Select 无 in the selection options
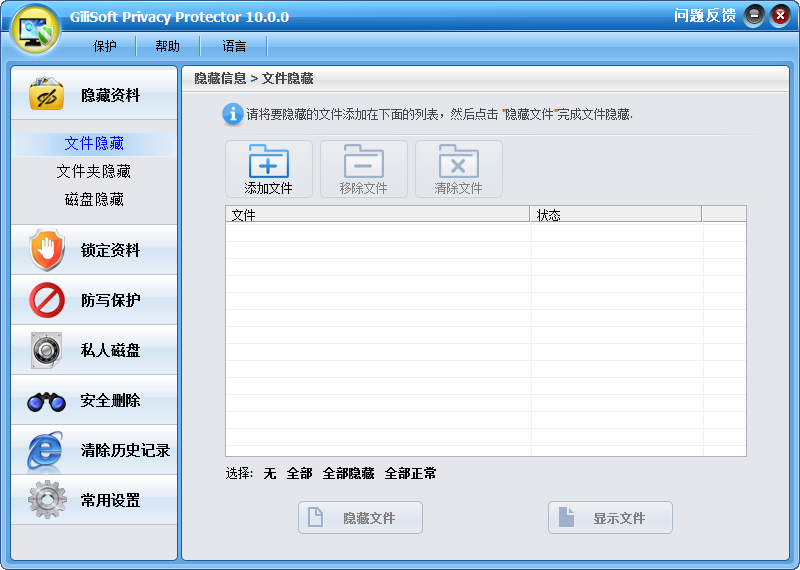Image resolution: width=800 pixels, height=570 pixels. click(x=270, y=474)
